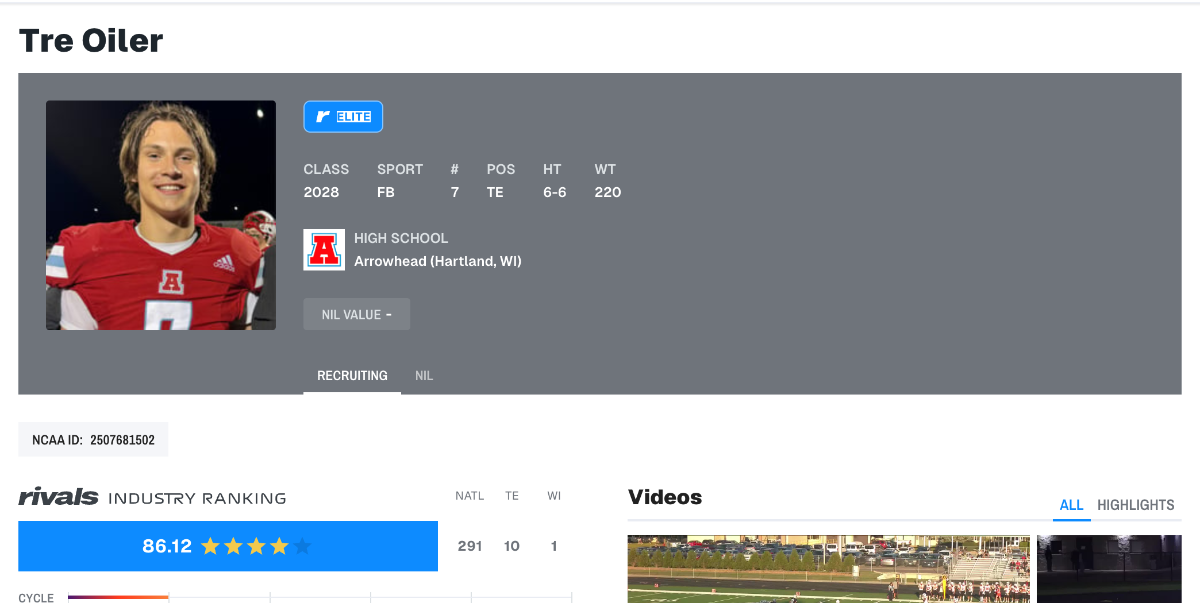Click the Cycle ranking timeline bar
This screenshot has width=1200, height=603.
tap(320, 598)
